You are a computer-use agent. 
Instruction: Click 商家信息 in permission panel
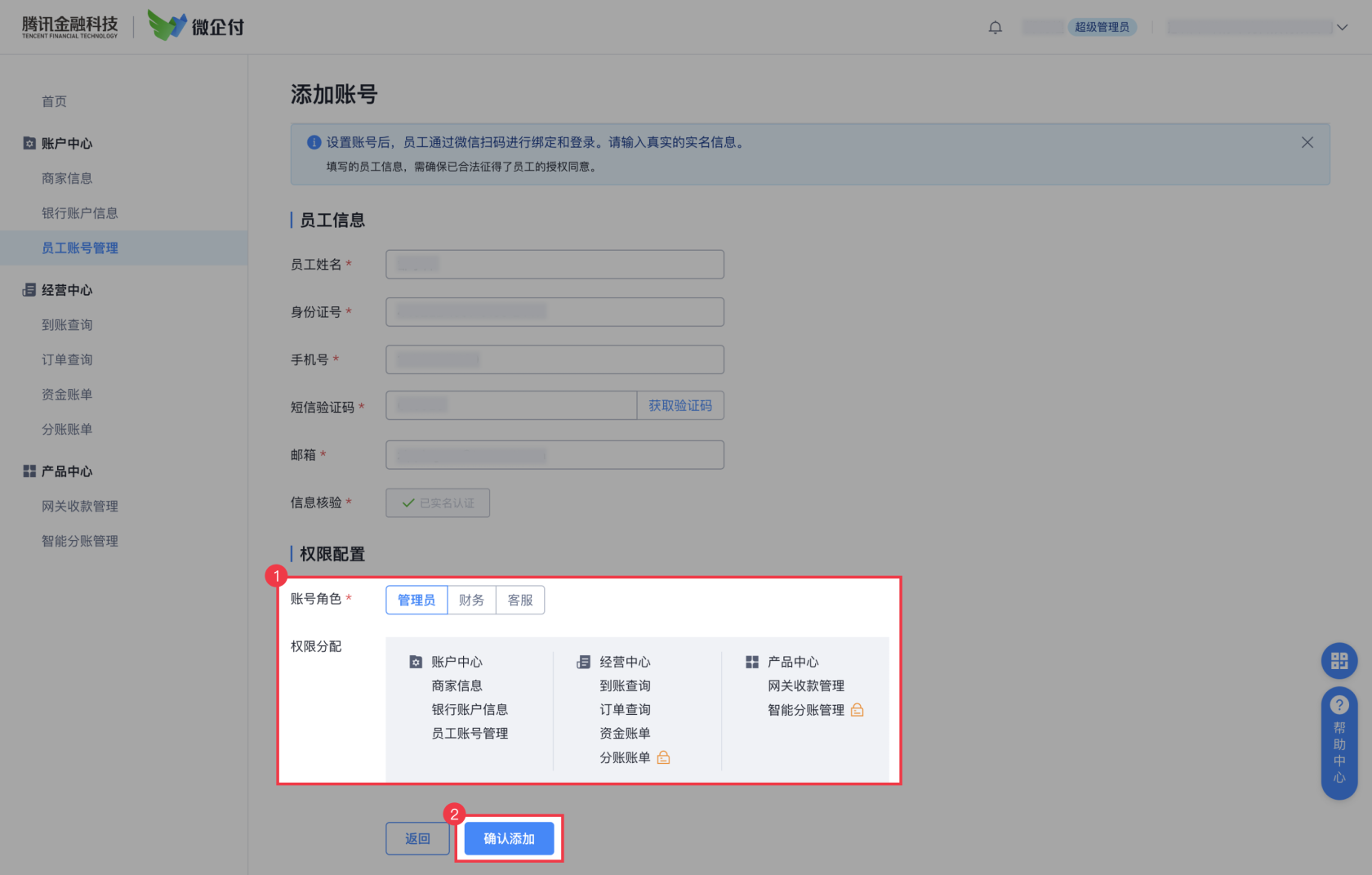coord(457,686)
